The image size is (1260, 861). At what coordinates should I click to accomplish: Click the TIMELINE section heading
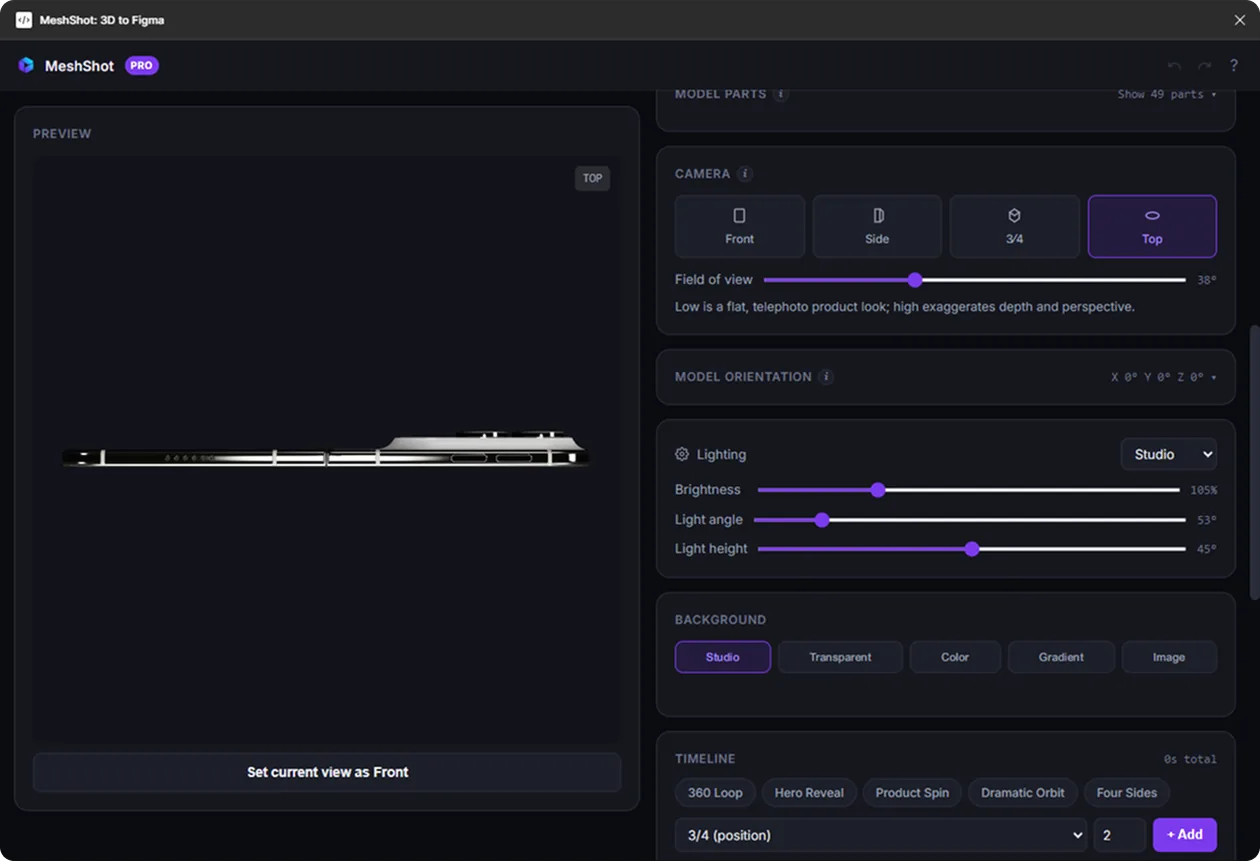[x=705, y=759]
